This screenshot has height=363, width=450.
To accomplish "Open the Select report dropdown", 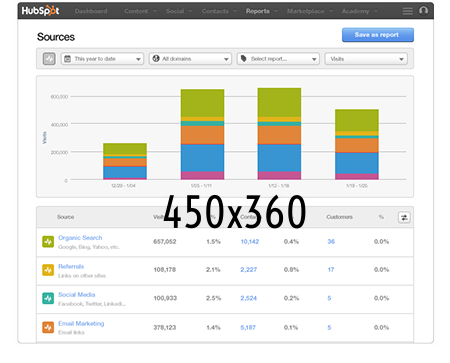I will (x=278, y=59).
